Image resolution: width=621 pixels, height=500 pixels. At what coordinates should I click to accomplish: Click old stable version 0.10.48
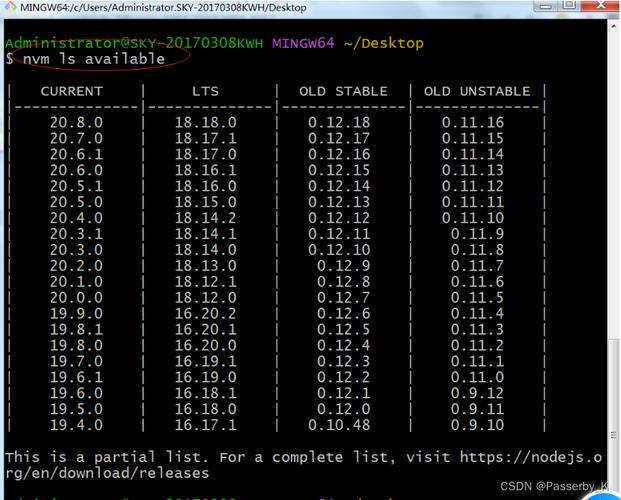[339, 425]
